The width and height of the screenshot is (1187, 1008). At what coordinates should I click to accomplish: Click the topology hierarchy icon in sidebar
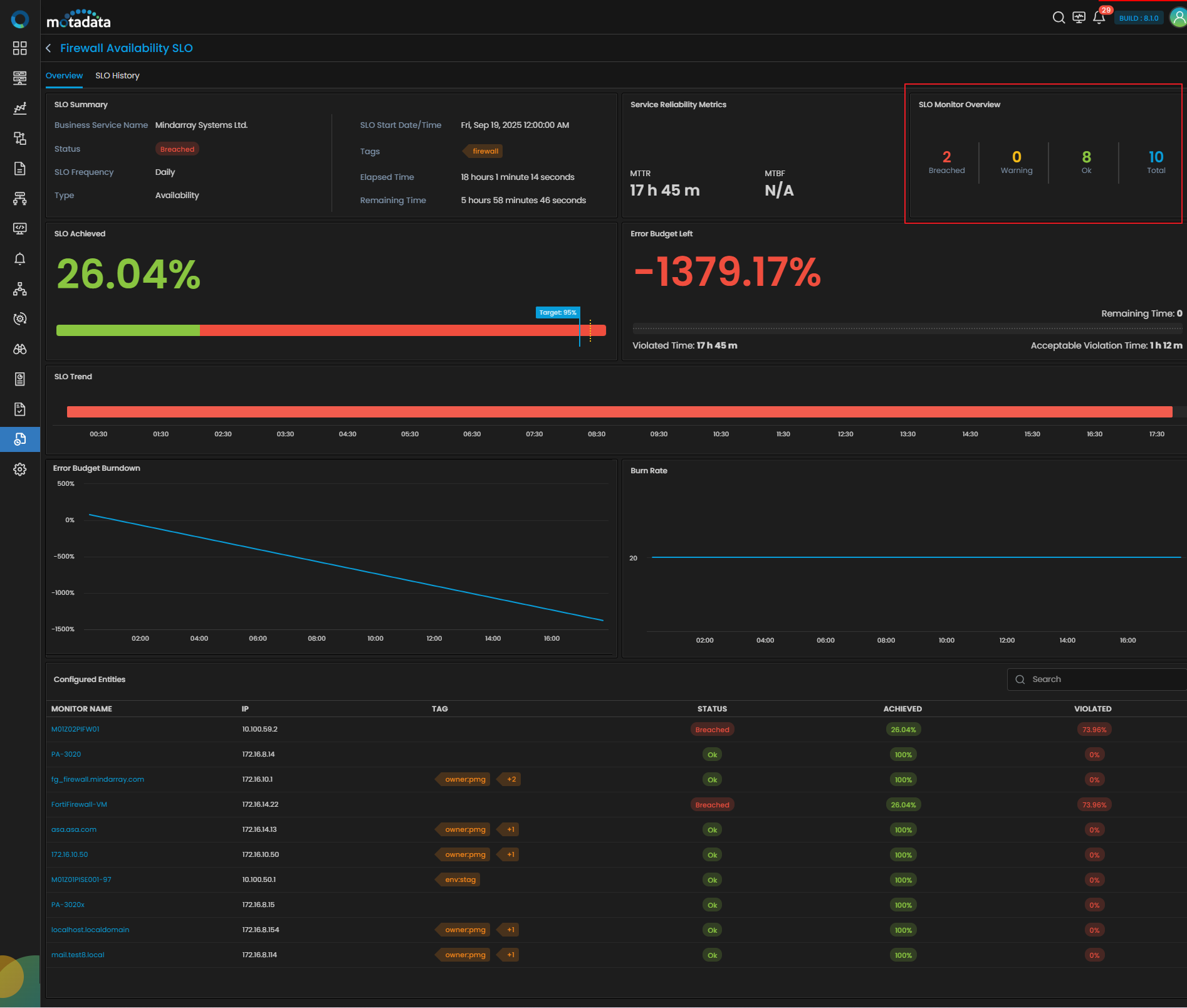point(20,289)
